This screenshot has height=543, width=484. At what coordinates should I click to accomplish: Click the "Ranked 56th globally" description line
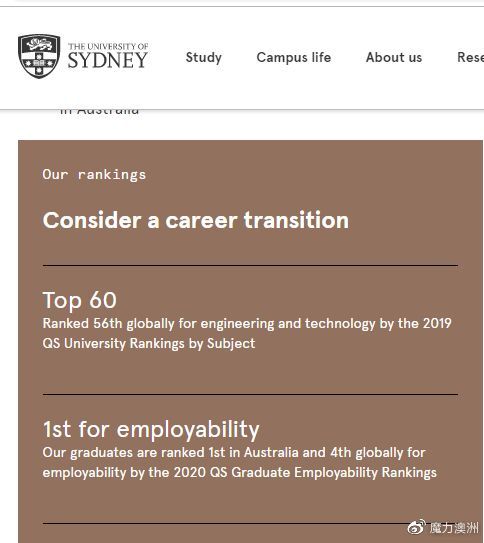point(247,323)
